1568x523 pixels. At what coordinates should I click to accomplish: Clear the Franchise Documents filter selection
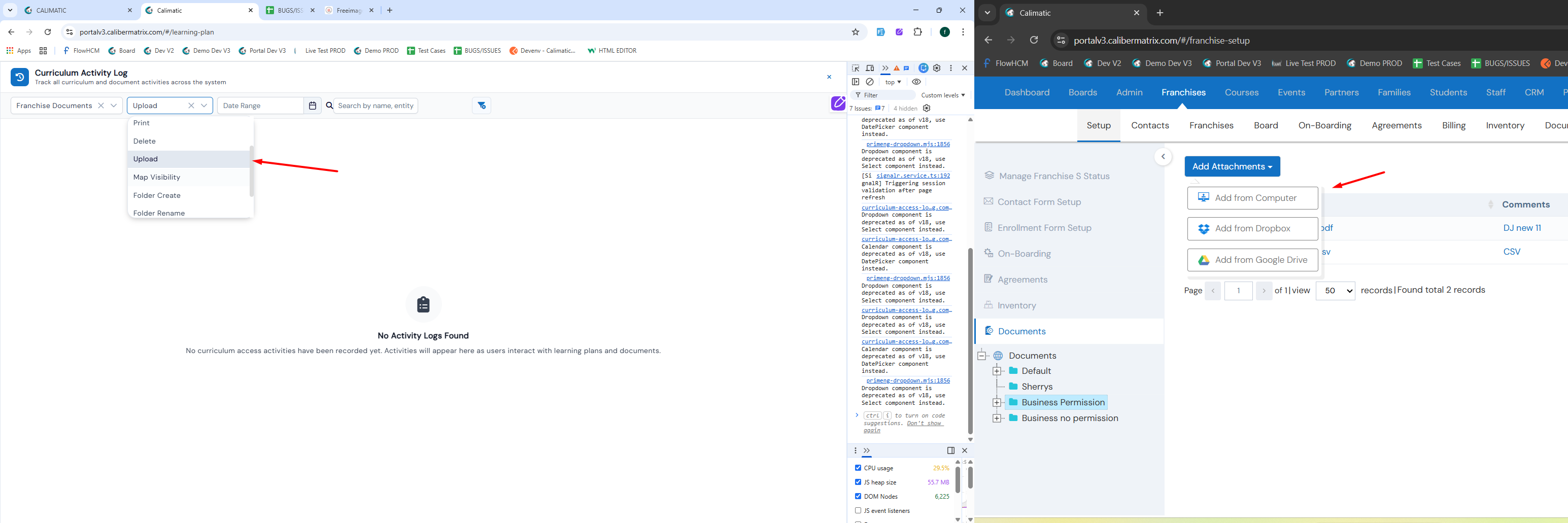point(101,106)
